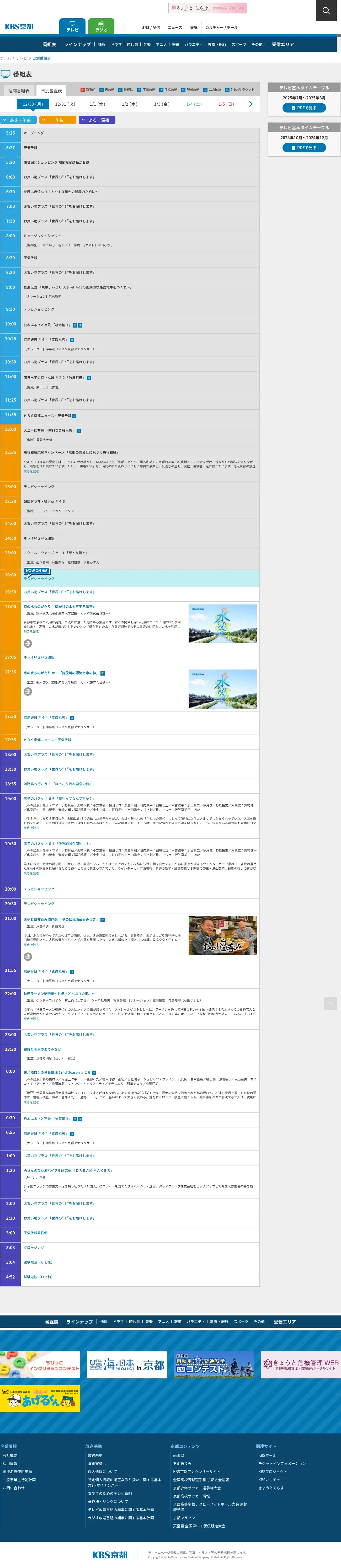
Task: Select the 12/31 (火) date
Action: [65, 104]
